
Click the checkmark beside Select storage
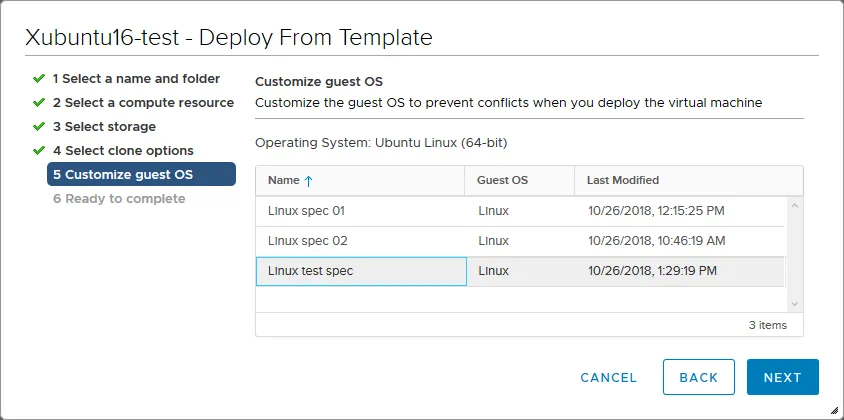(x=39, y=127)
